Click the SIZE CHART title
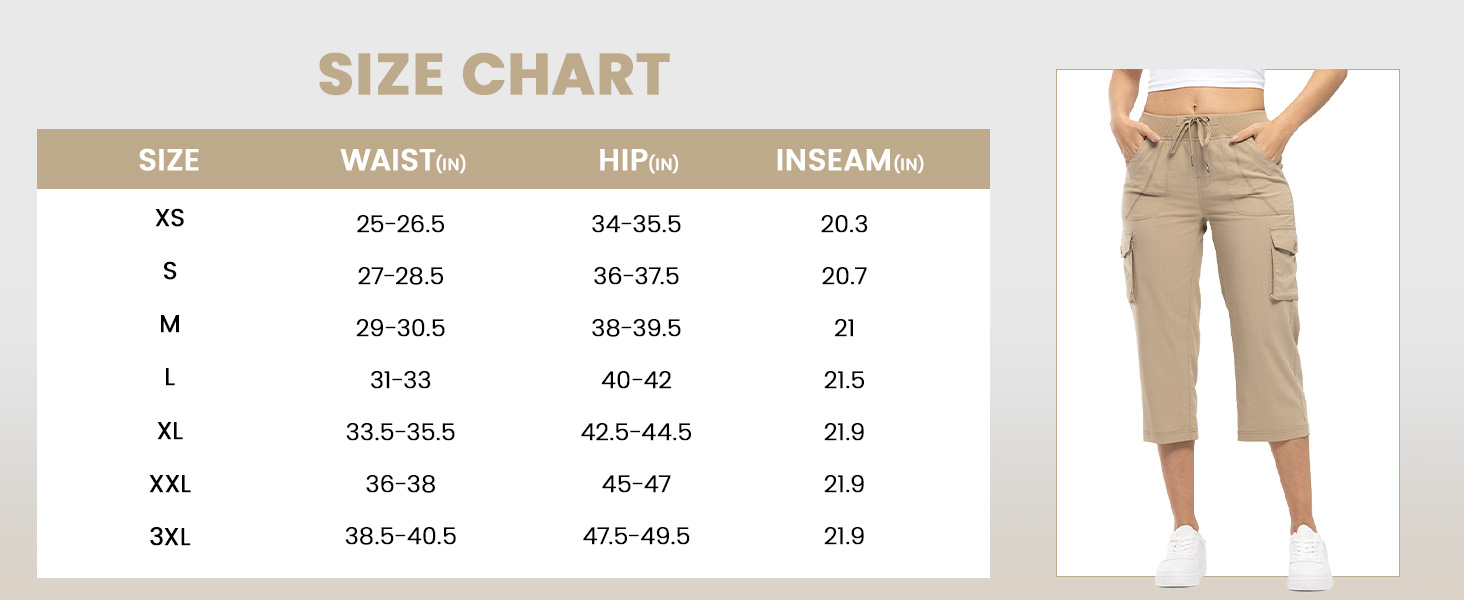The image size is (1464, 600). tap(494, 75)
